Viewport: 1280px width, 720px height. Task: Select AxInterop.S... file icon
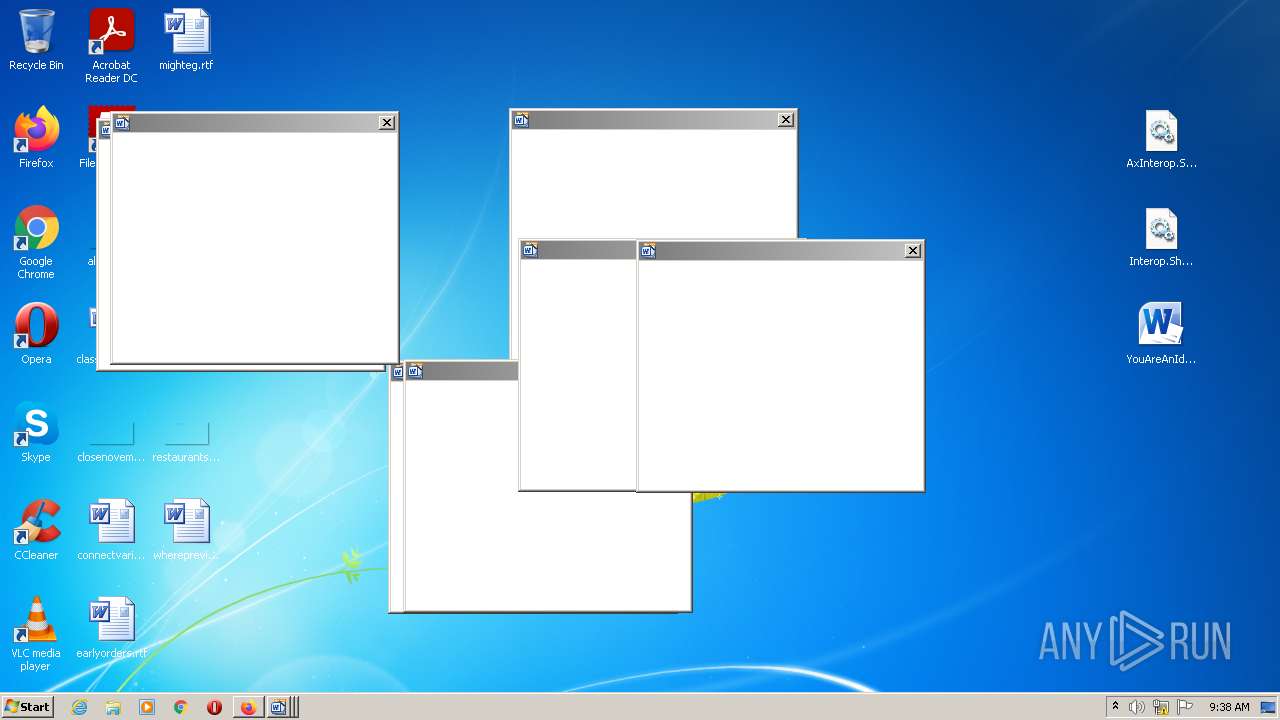coord(1161,138)
